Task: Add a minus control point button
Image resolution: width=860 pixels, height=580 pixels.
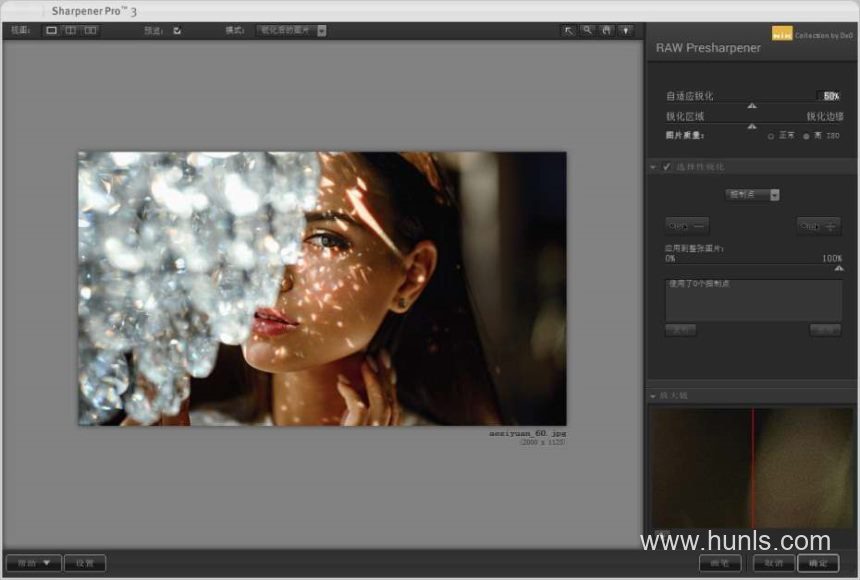Action: (687, 226)
